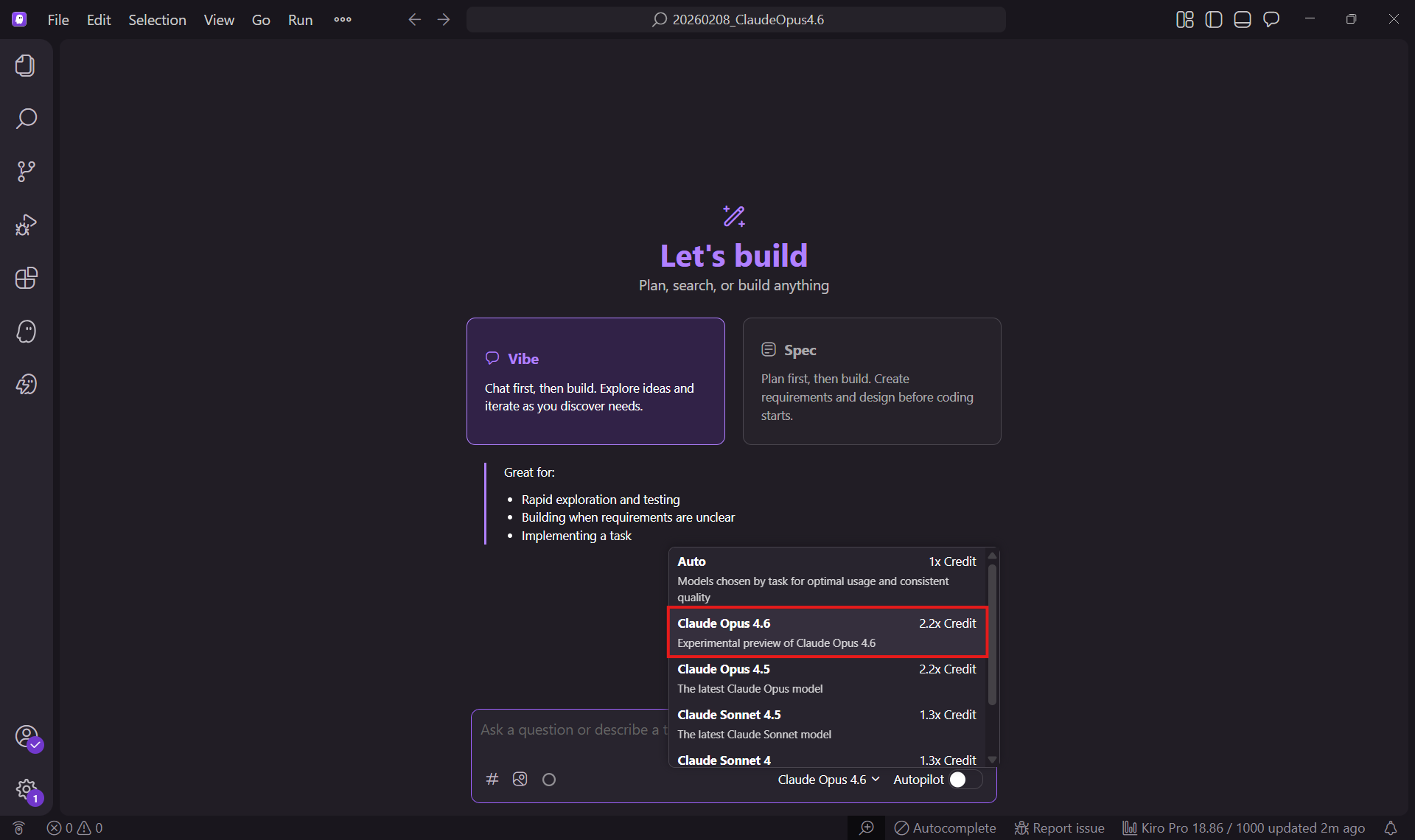Open the Search panel icon
Image resolution: width=1415 pixels, height=840 pixels.
[26, 119]
